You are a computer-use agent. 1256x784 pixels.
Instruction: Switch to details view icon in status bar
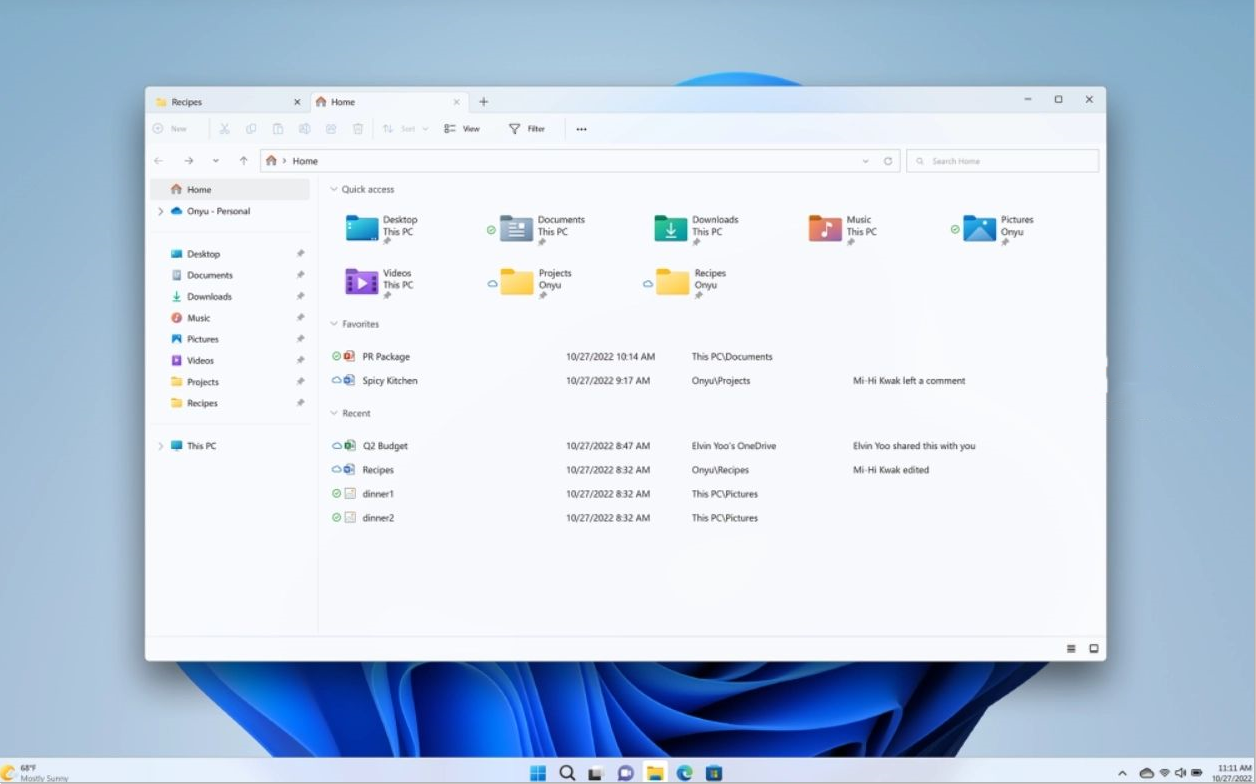tap(1071, 649)
